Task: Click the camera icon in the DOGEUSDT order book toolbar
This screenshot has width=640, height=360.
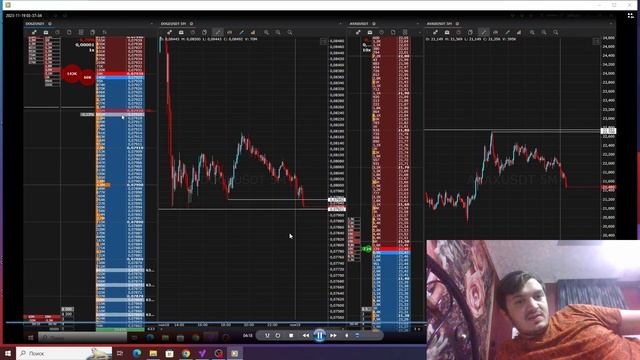Action: (x=46, y=32)
